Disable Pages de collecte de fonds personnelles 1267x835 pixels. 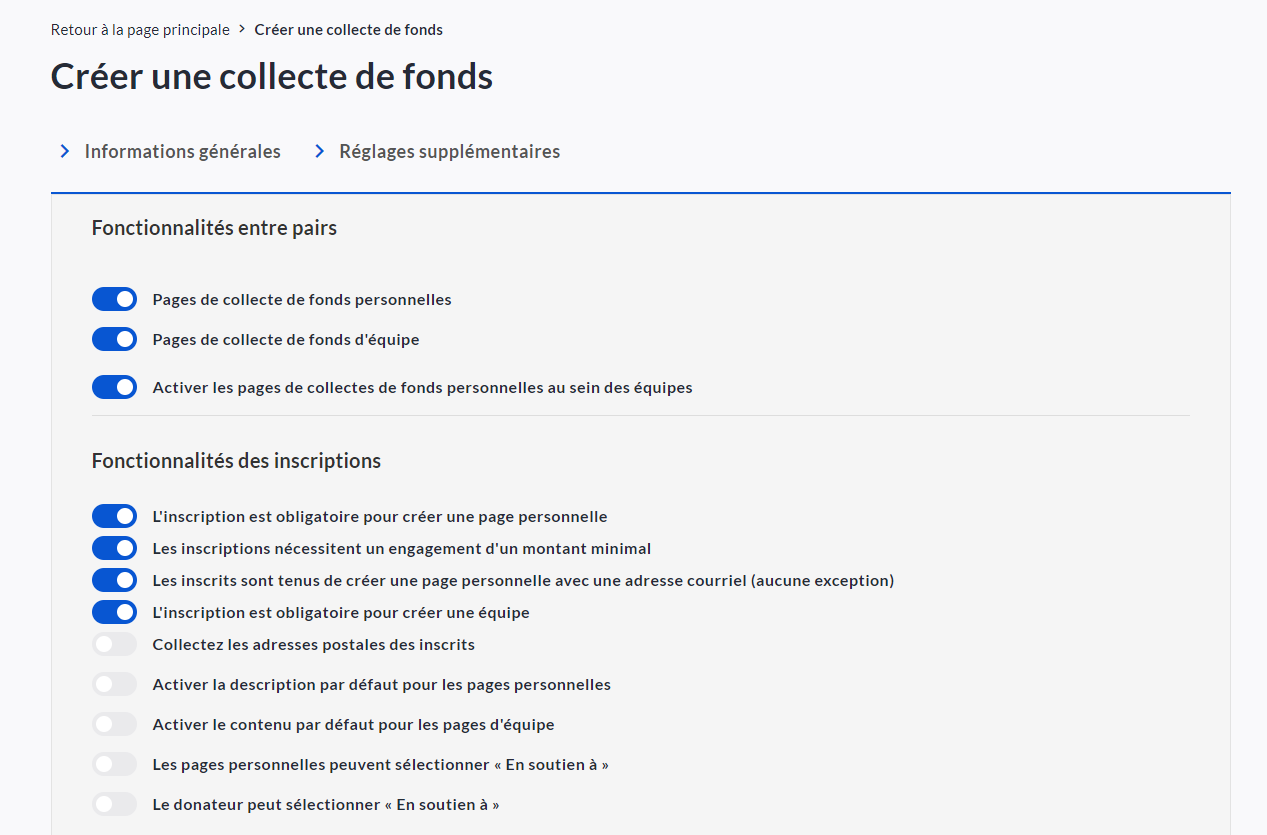(x=114, y=299)
